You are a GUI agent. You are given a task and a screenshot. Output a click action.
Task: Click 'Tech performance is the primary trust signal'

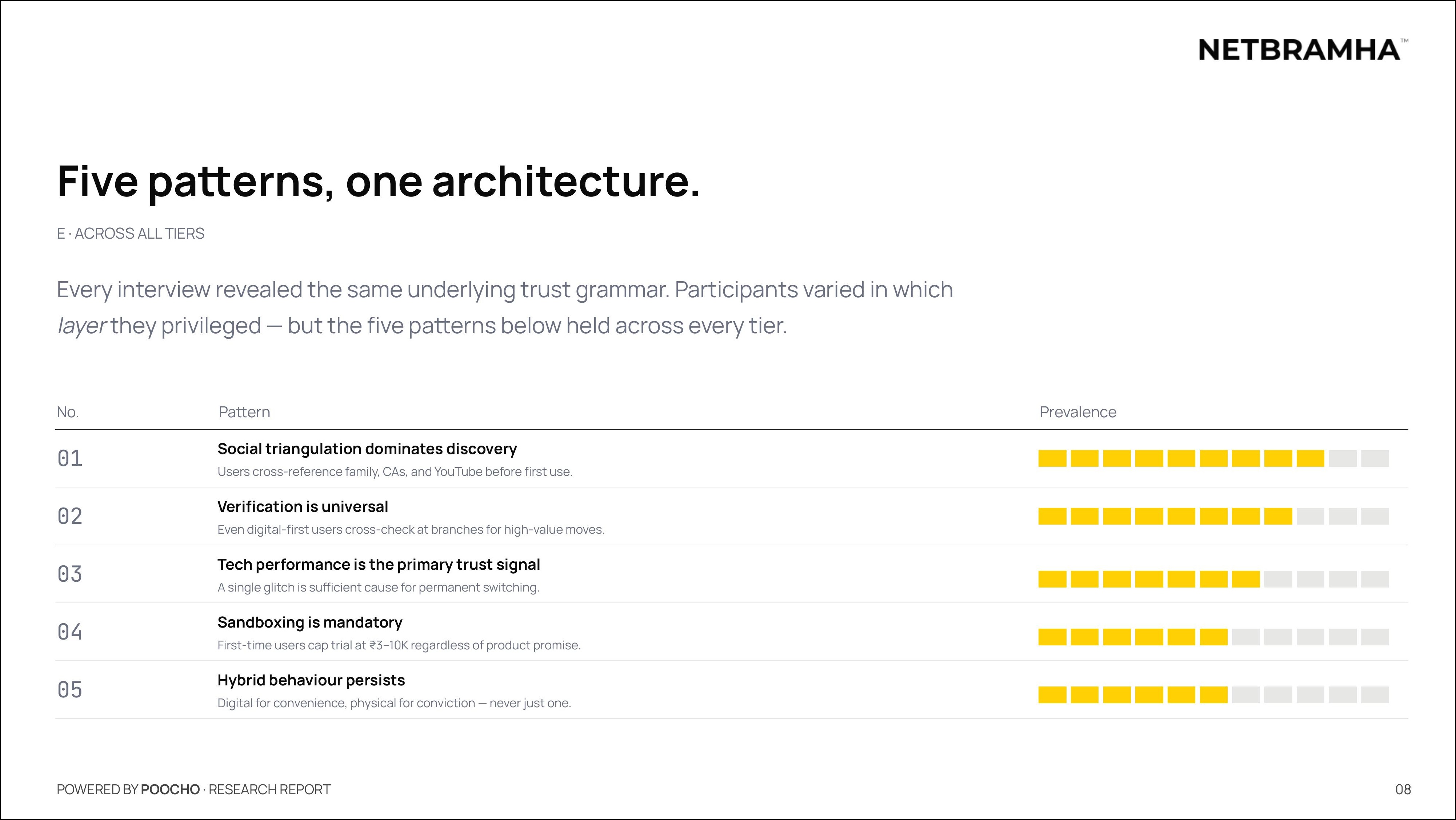pyautogui.click(x=379, y=564)
